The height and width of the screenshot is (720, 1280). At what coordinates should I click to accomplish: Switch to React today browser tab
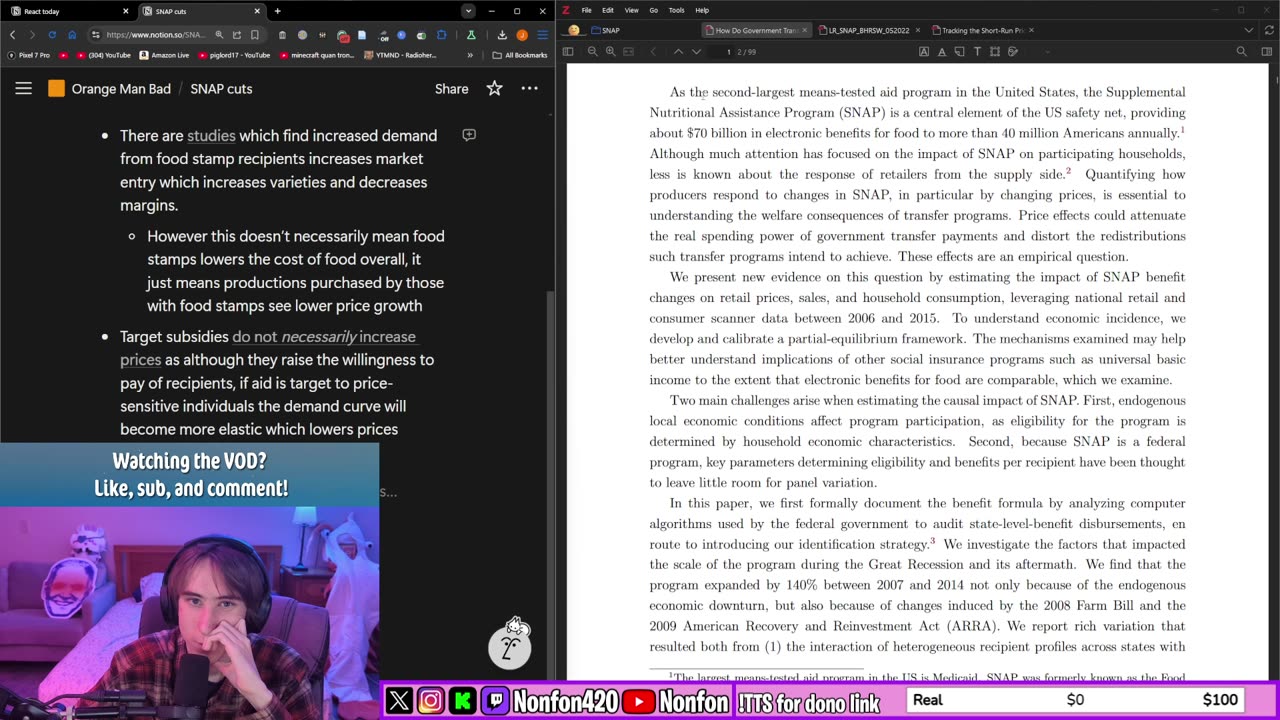[69, 11]
